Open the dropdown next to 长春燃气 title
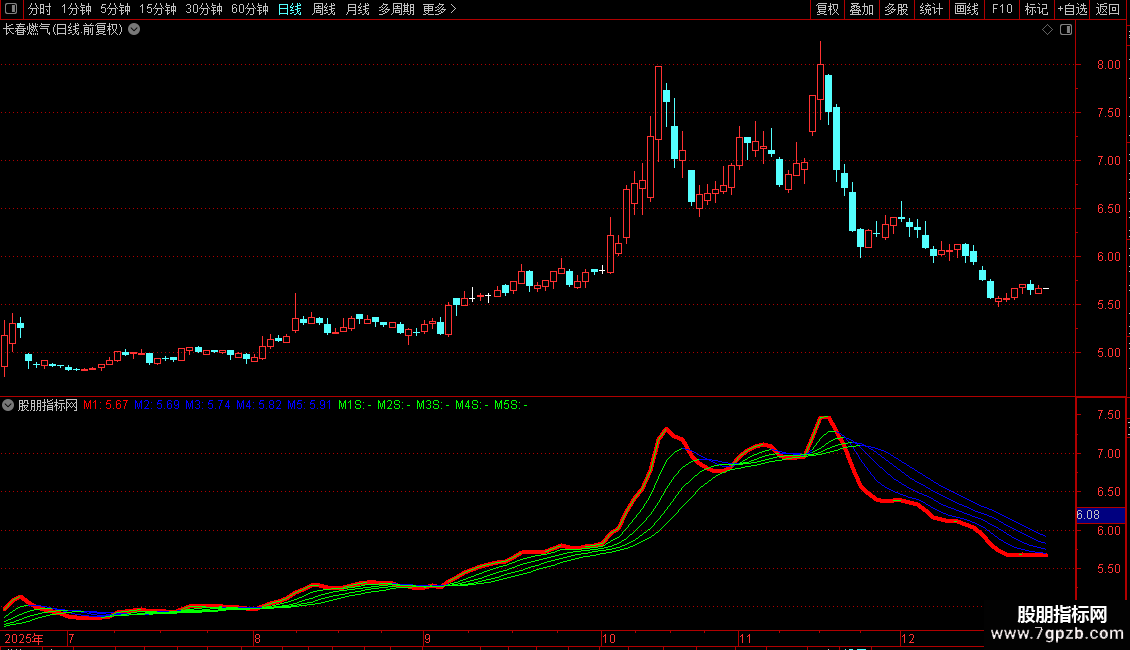The height and width of the screenshot is (650, 1130). click(134, 30)
